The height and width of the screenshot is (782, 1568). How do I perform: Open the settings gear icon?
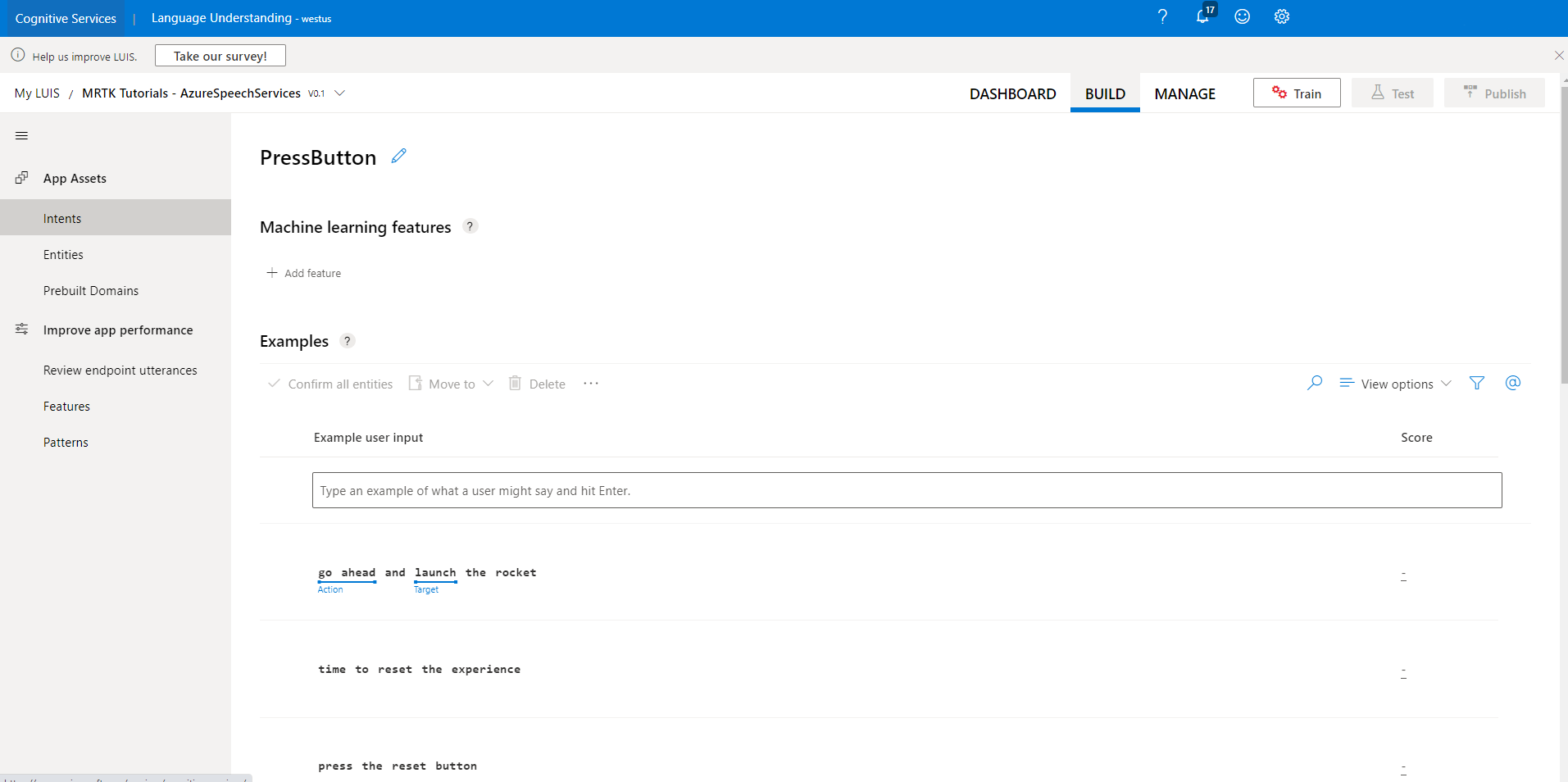pyautogui.click(x=1282, y=17)
